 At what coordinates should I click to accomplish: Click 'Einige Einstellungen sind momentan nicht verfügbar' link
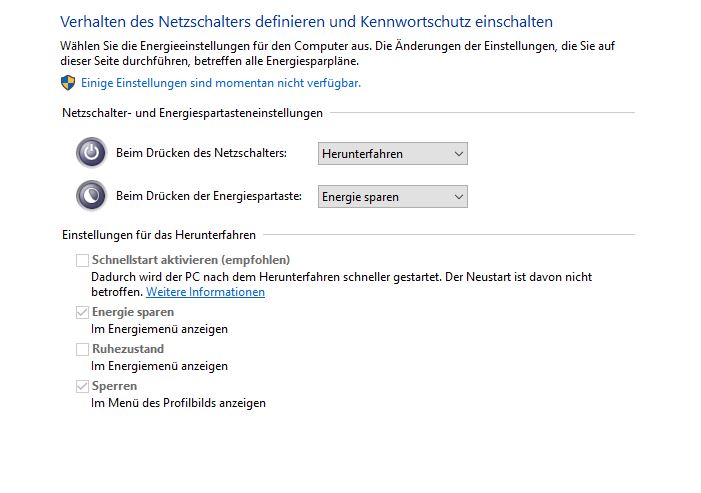[x=221, y=83]
